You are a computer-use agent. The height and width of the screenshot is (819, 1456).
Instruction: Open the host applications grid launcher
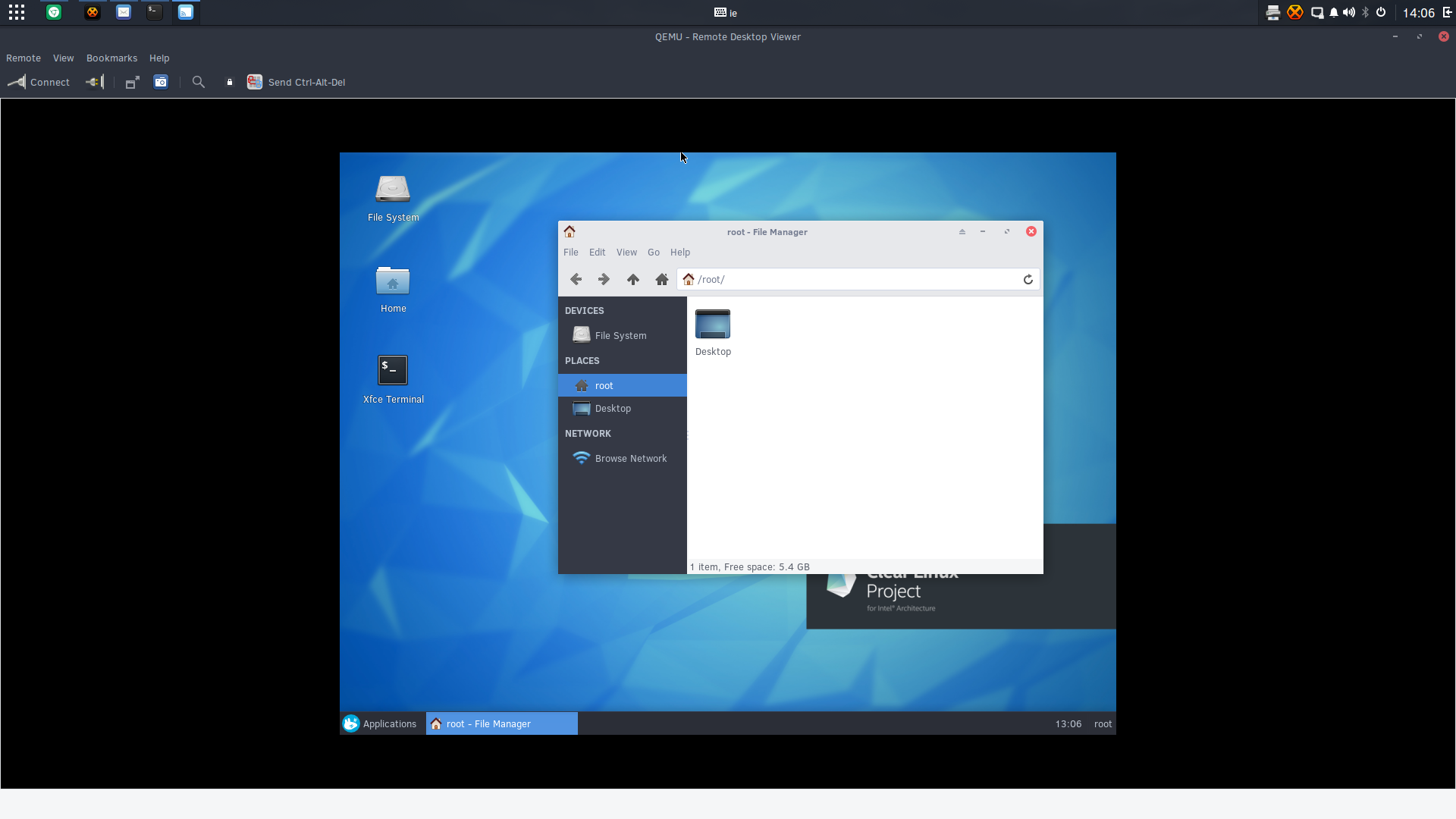pos(17,12)
